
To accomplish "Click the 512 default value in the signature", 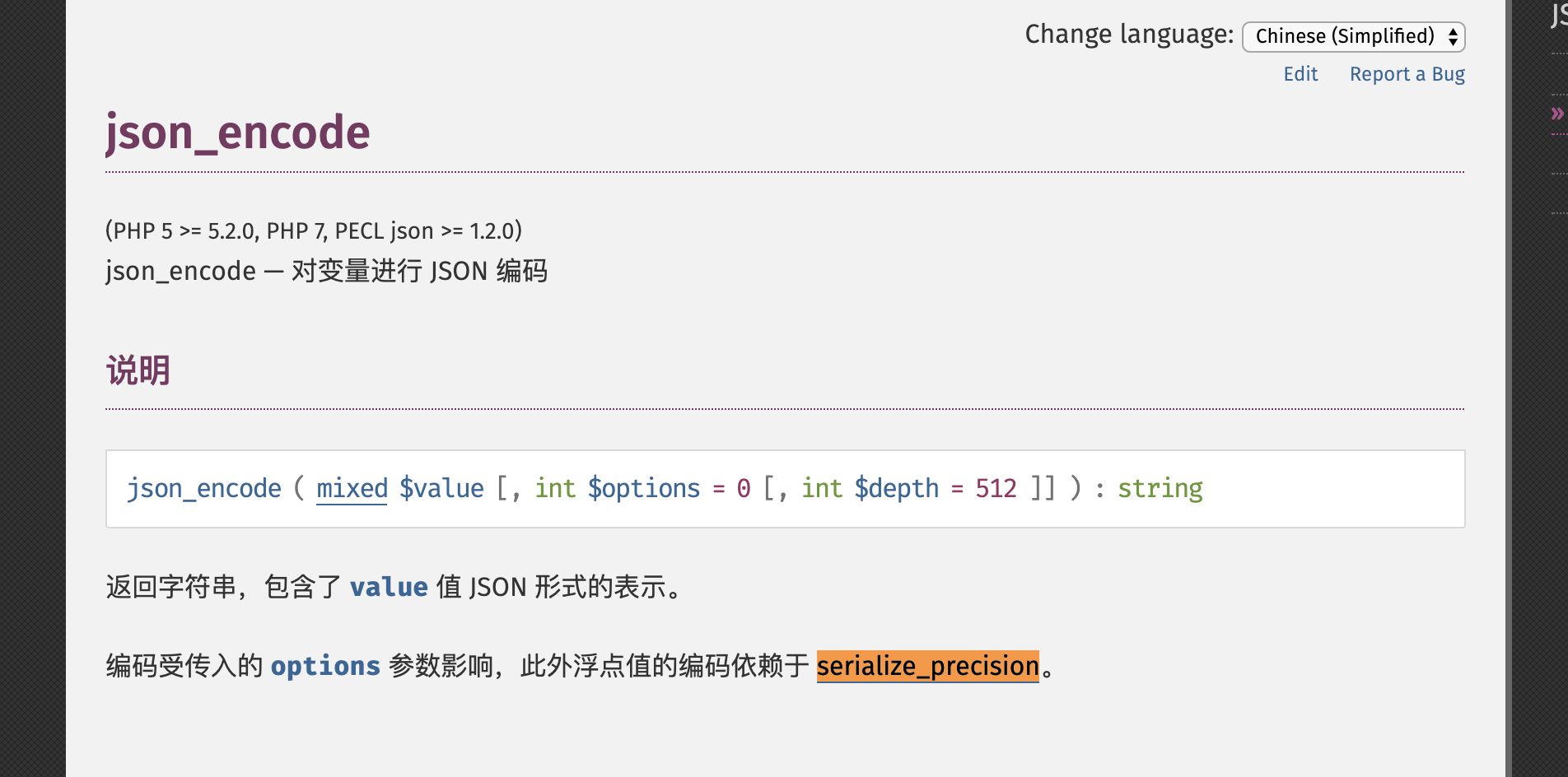I will 996,488.
